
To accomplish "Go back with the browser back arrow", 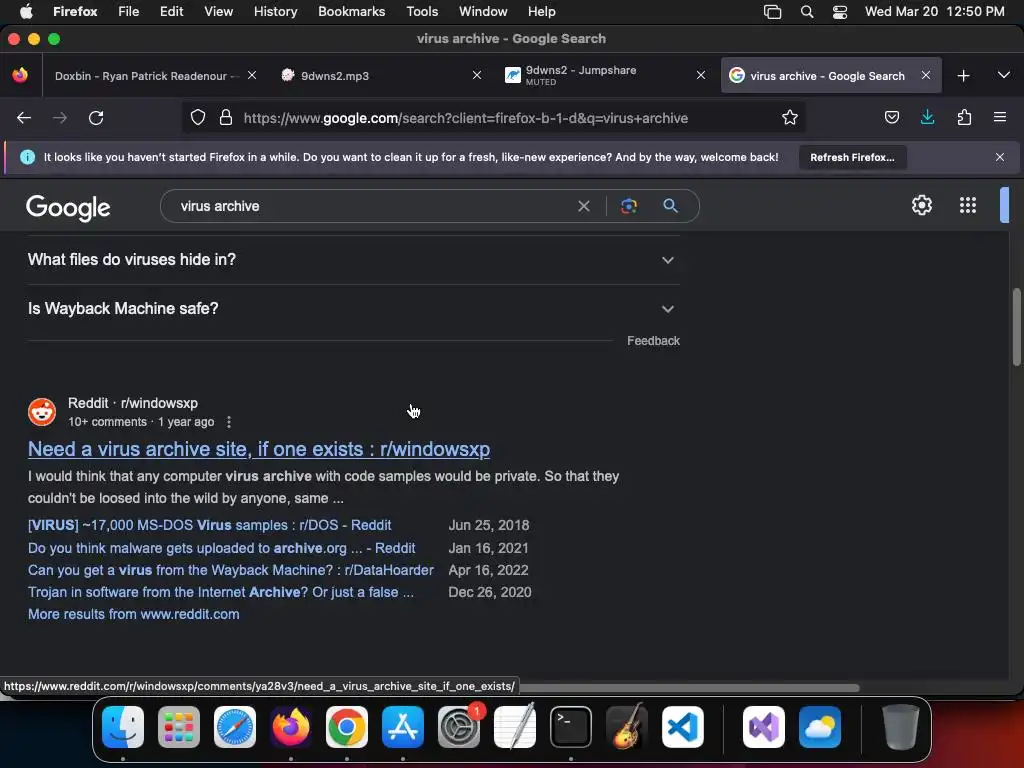I will click(24, 118).
